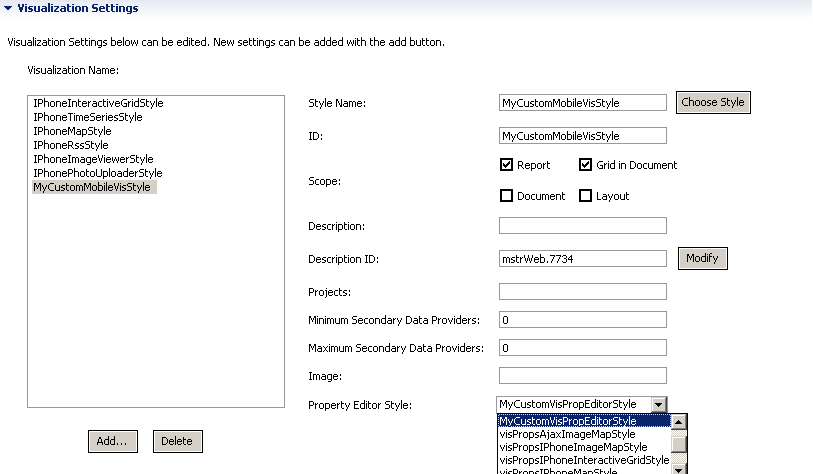Enable the Document scope checkbox
Image resolution: width=813 pixels, height=474 pixels.
coord(507,196)
